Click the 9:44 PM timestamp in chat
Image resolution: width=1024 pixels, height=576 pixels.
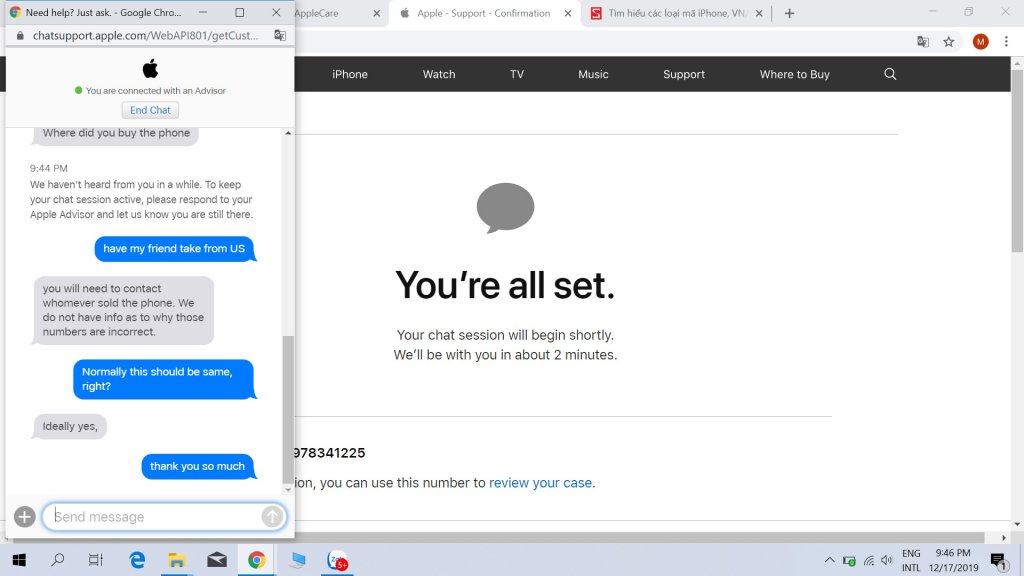click(49, 168)
